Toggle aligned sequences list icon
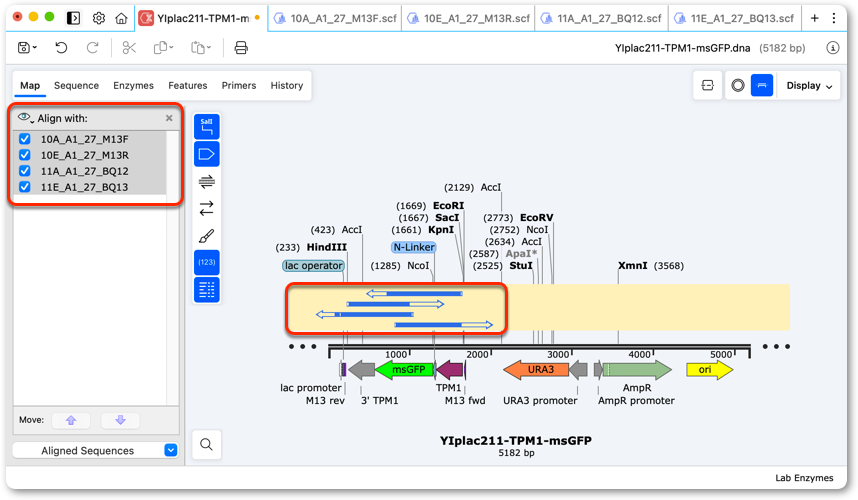The width and height of the screenshot is (858, 500). pyautogui.click(x=207, y=290)
